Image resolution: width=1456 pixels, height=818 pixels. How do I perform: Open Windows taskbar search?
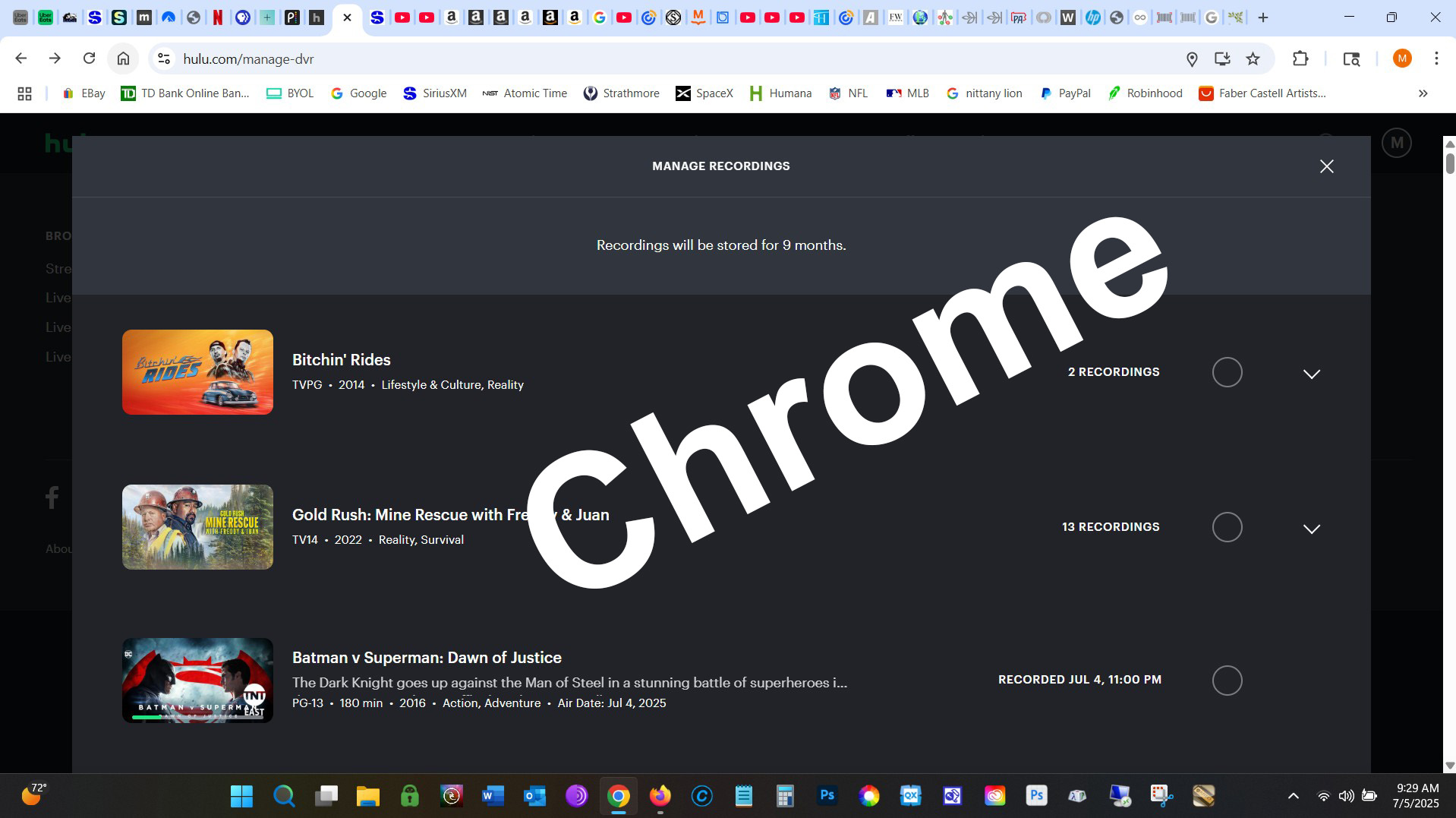(284, 796)
